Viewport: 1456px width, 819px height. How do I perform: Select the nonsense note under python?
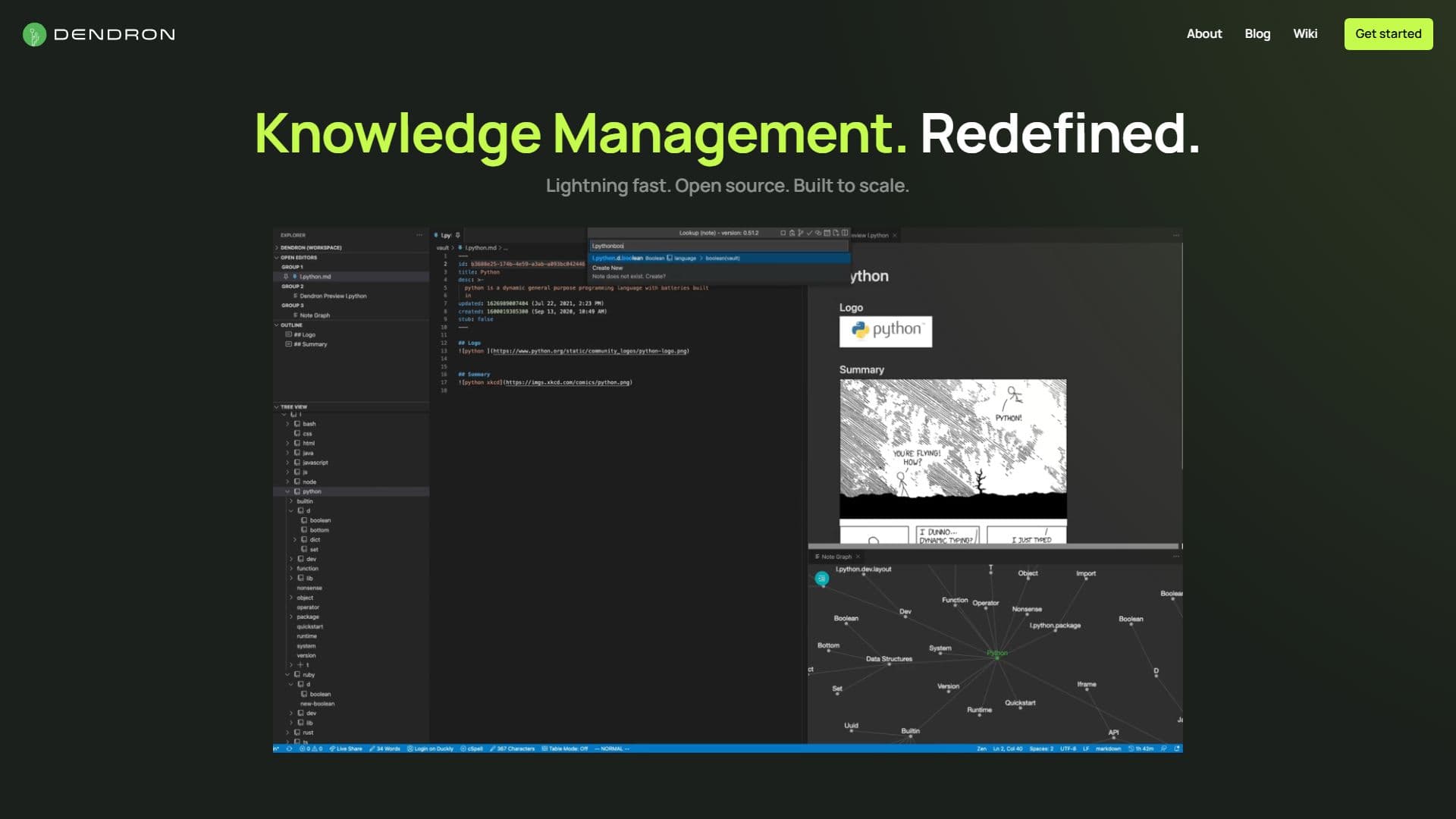[309, 588]
